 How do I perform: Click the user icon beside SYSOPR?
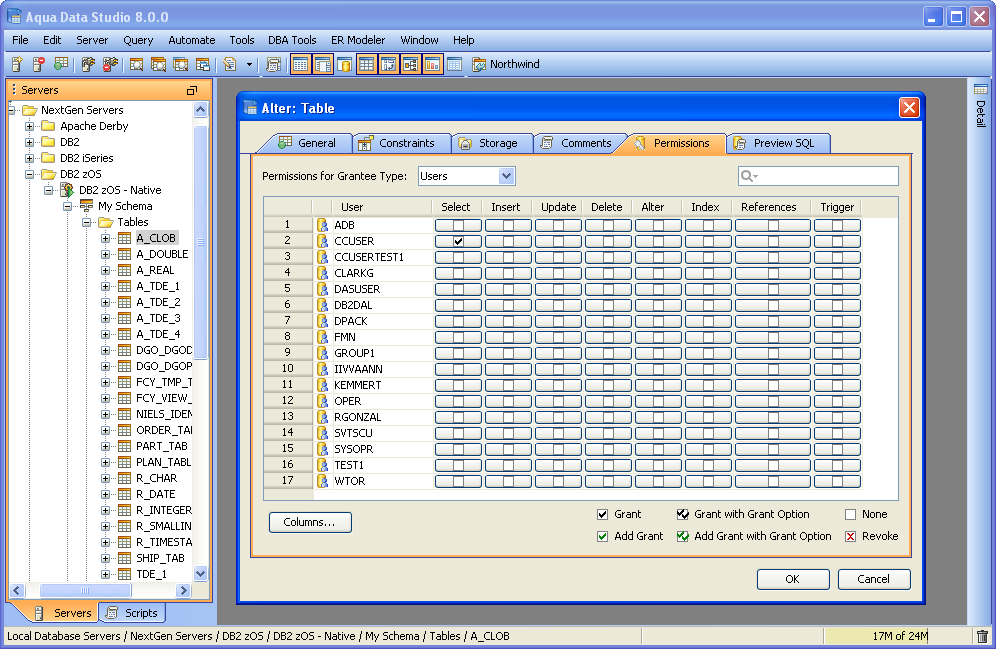(x=322, y=449)
